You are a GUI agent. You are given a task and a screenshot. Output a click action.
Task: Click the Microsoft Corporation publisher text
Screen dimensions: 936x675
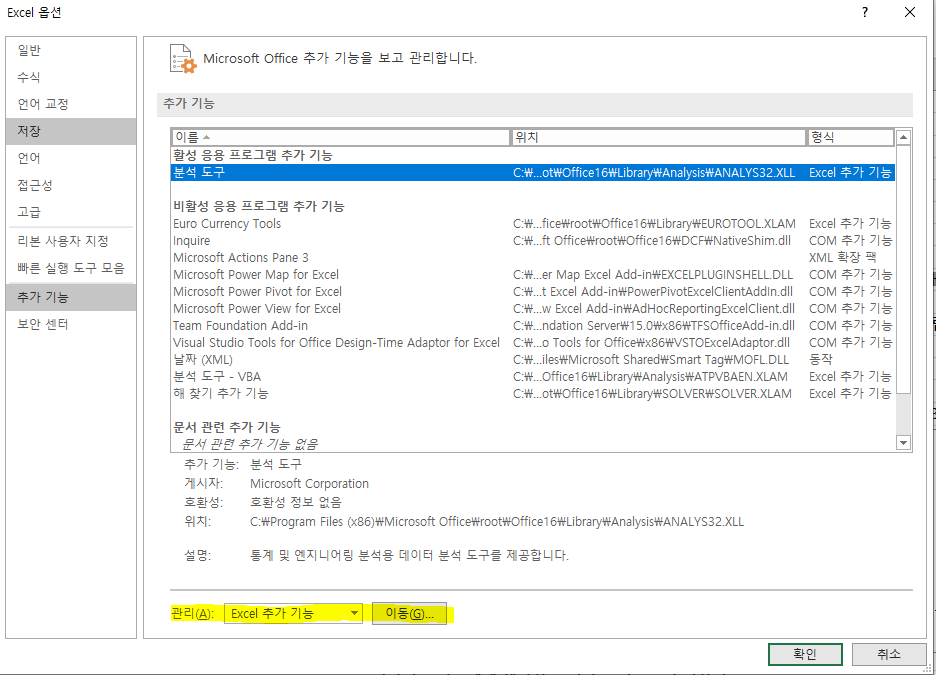click(x=309, y=483)
